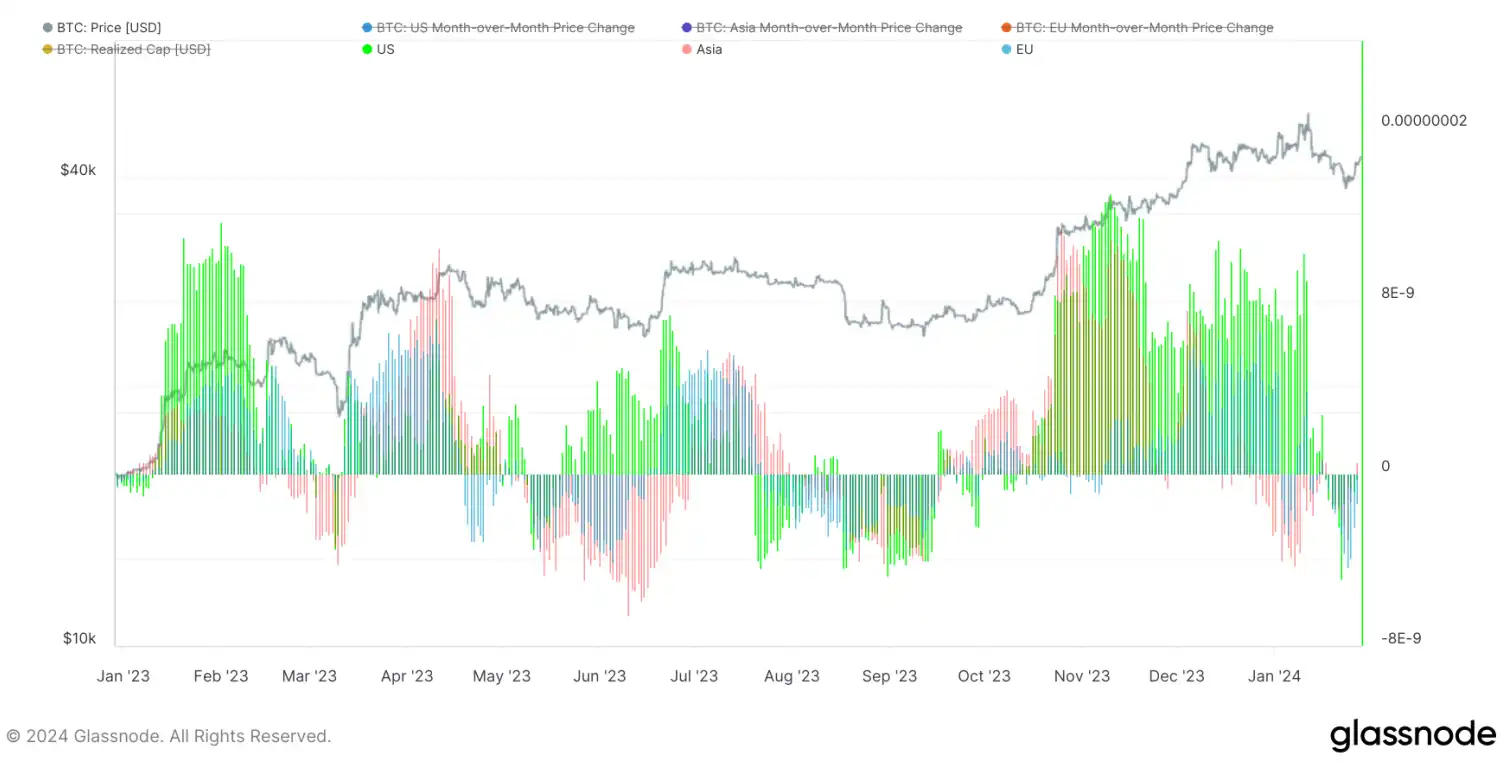Click the blue dot for US Month-over-Month Price Change

coord(367,28)
